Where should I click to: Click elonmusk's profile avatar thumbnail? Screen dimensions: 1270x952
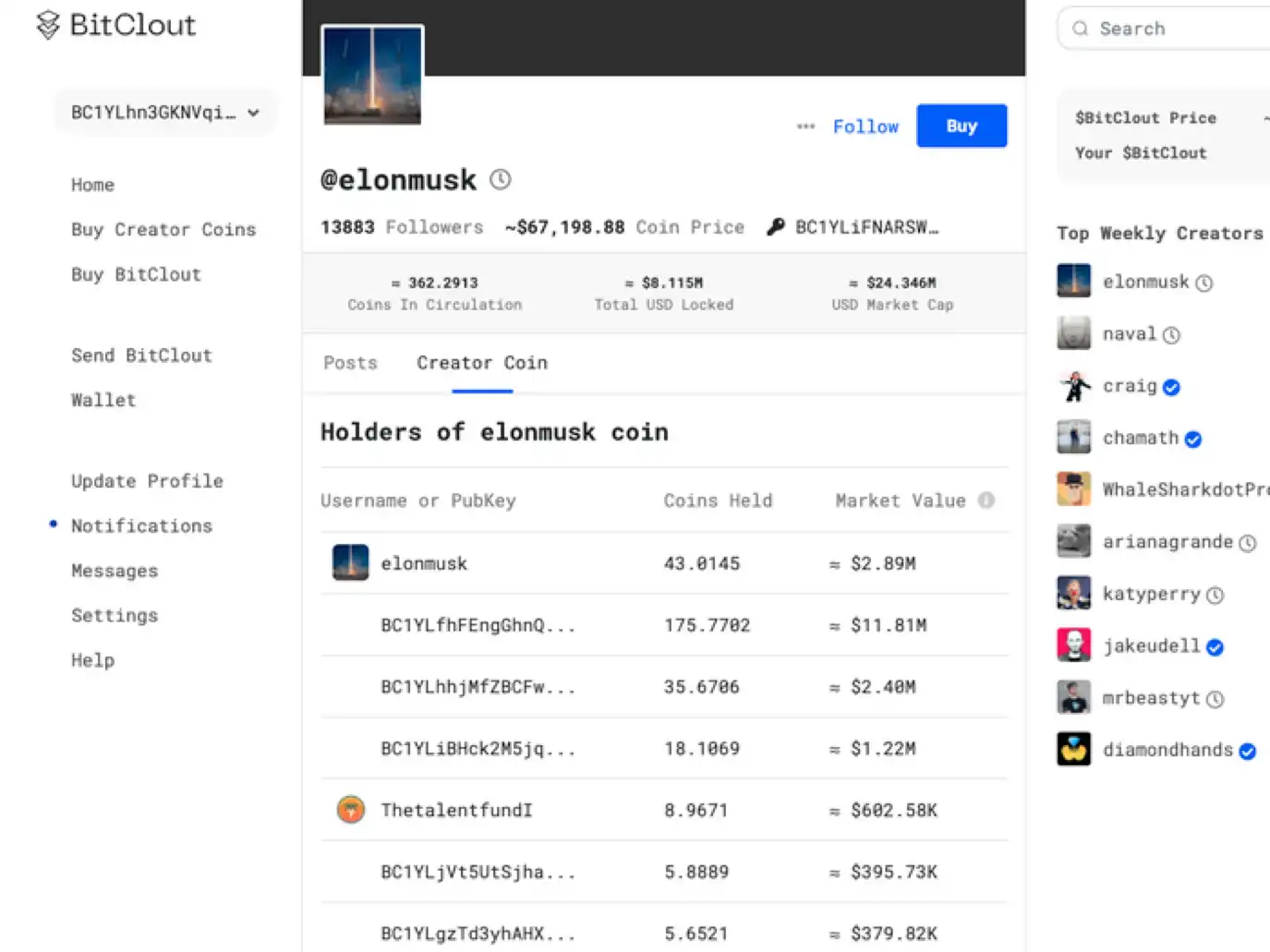371,76
